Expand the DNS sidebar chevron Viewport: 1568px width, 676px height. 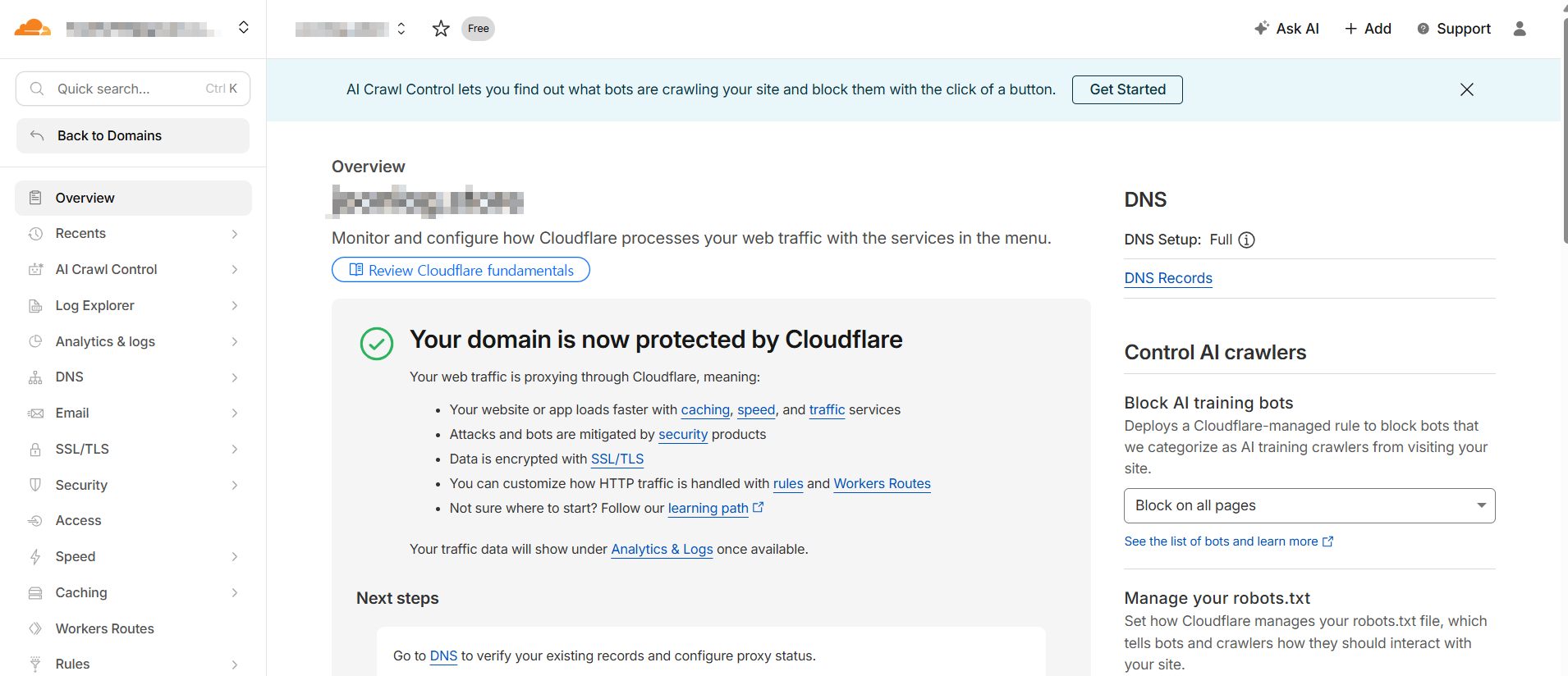[235, 377]
